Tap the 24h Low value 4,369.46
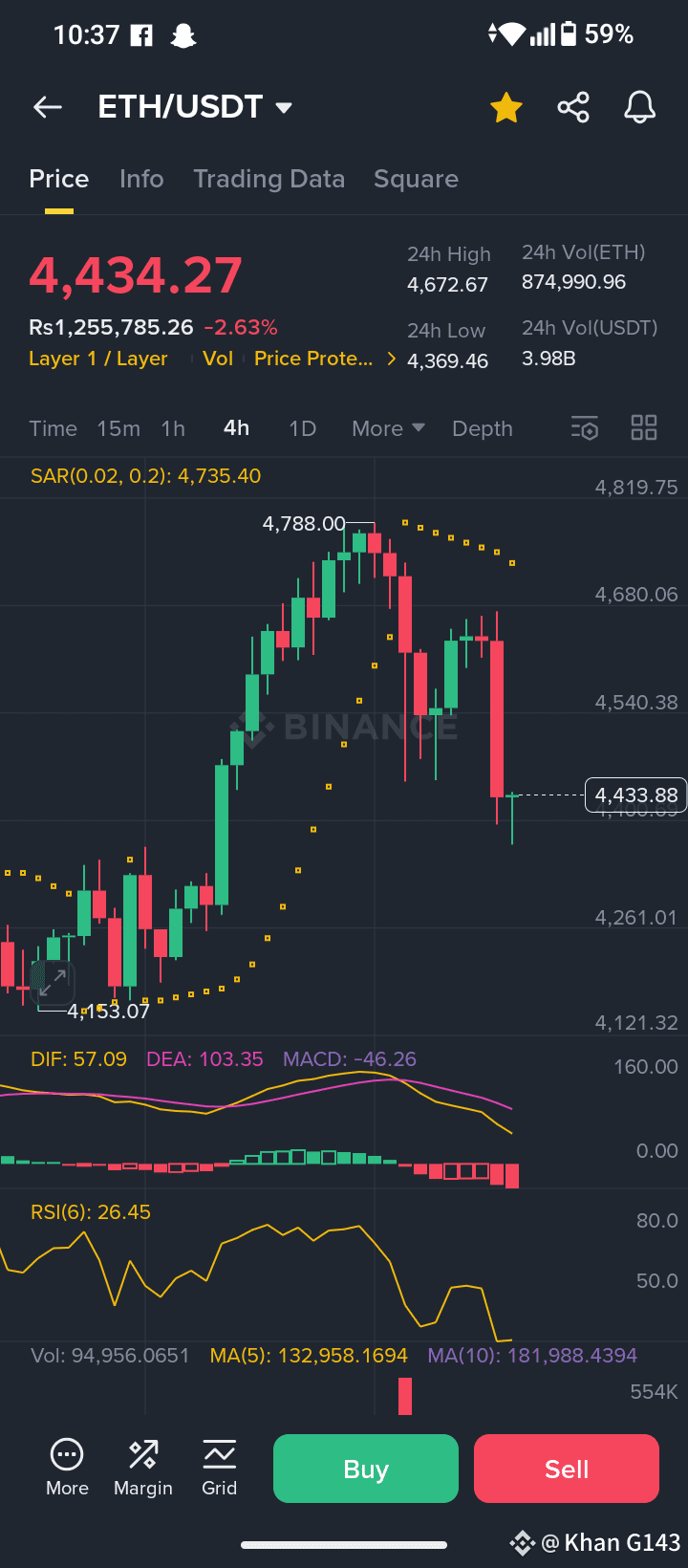This screenshot has height=1568, width=688. tap(447, 361)
